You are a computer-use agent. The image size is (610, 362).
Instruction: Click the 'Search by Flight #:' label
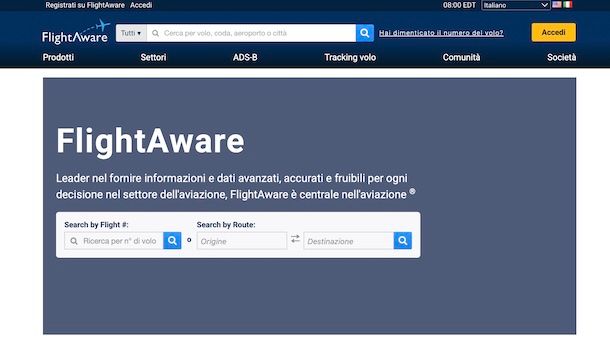96,225
